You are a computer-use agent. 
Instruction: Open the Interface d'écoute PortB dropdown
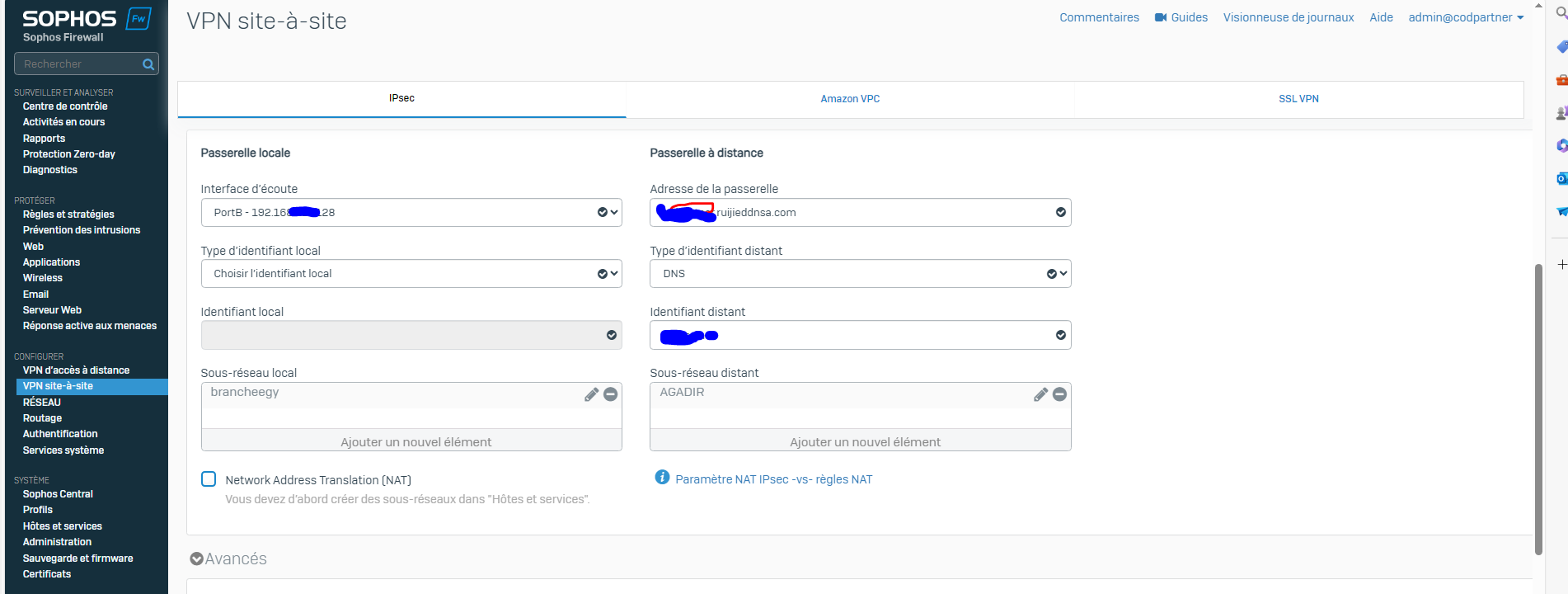tap(411, 213)
